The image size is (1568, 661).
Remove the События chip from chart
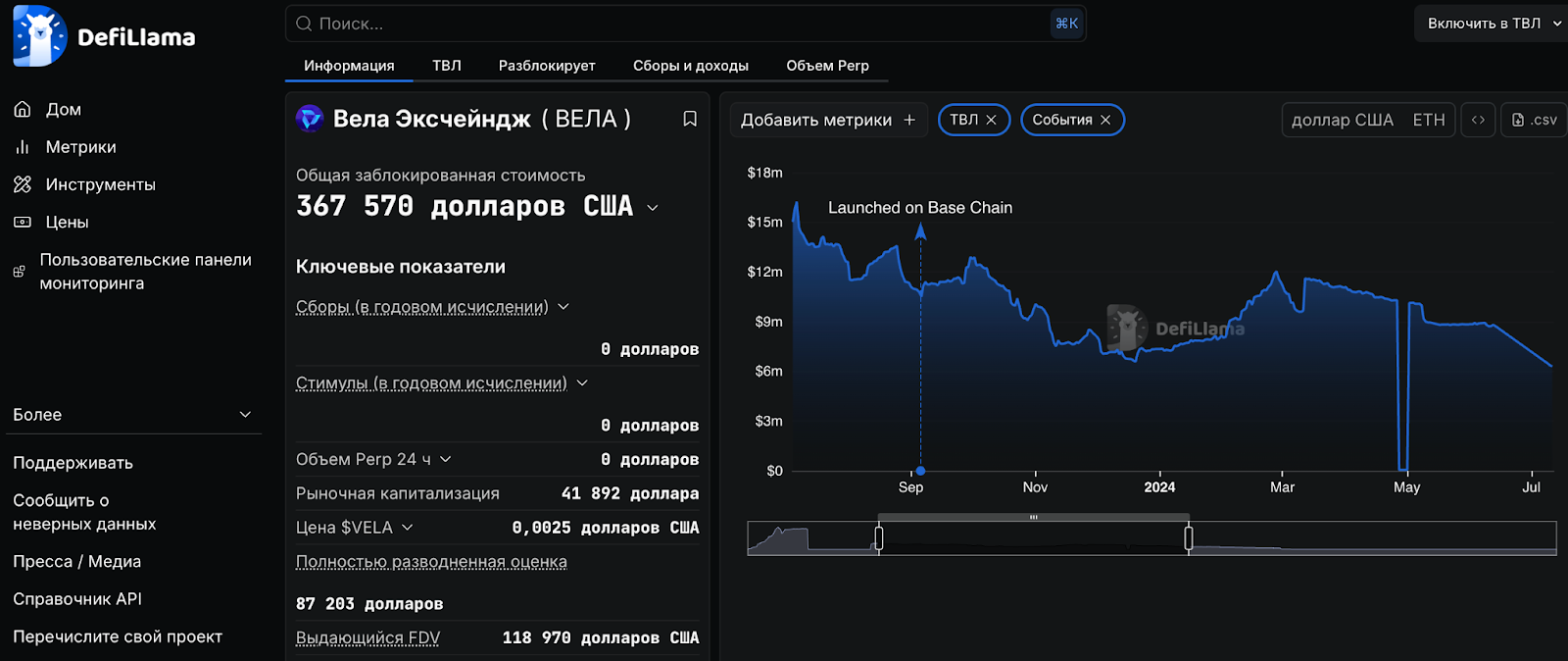tap(1105, 120)
